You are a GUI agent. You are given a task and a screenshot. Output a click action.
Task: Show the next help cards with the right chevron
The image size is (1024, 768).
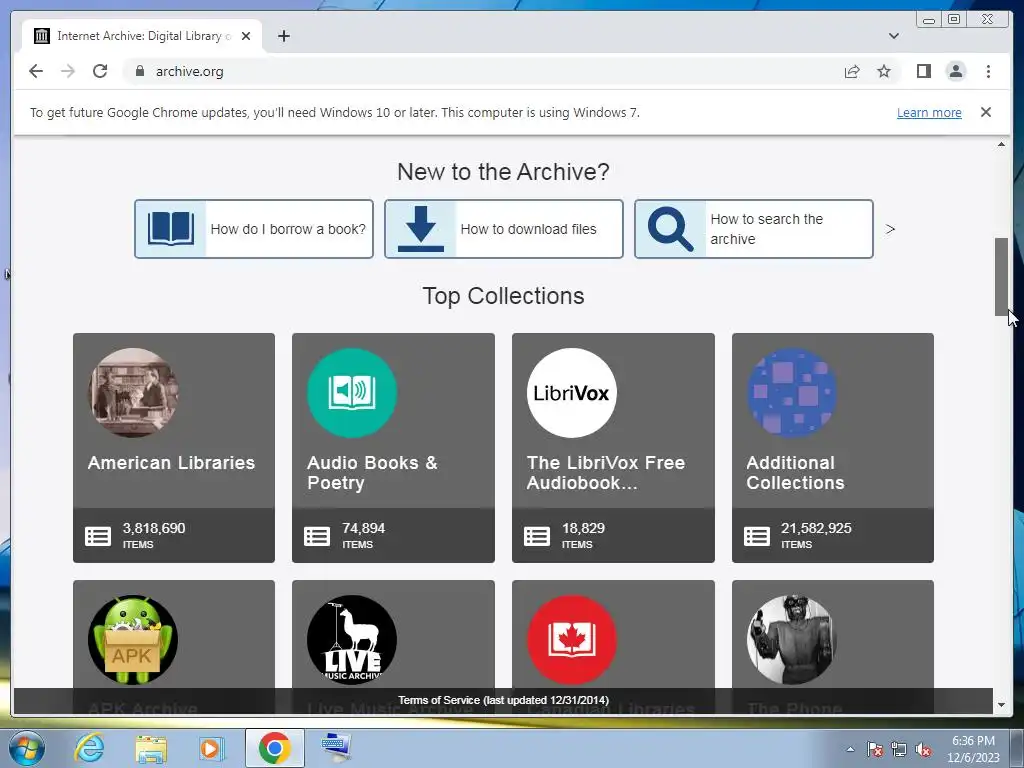pyautogui.click(x=889, y=229)
